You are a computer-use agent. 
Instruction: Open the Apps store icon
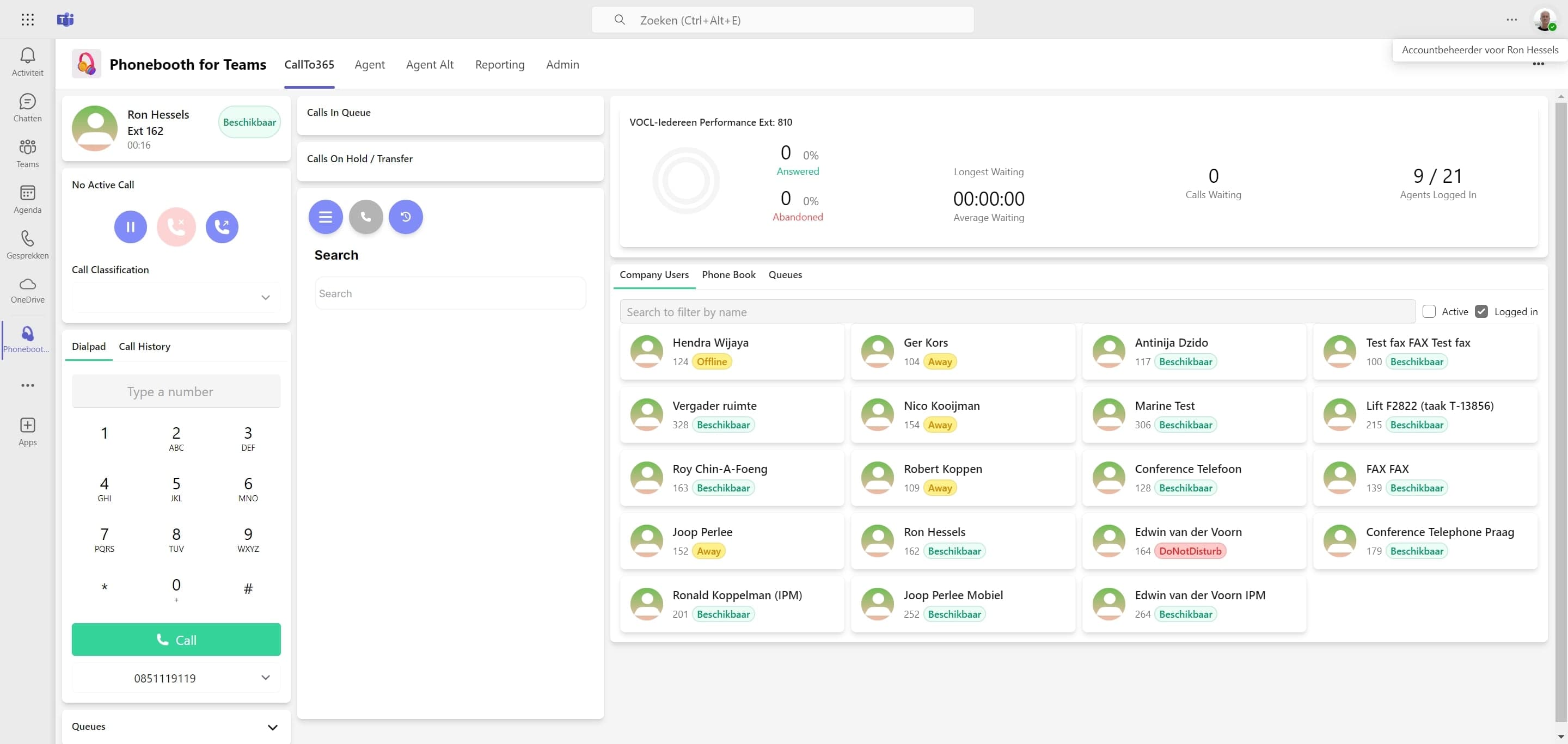(x=27, y=432)
